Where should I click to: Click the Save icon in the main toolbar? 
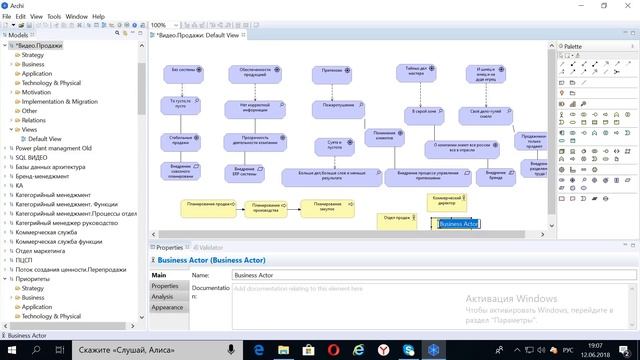pyautogui.click(x=29, y=25)
